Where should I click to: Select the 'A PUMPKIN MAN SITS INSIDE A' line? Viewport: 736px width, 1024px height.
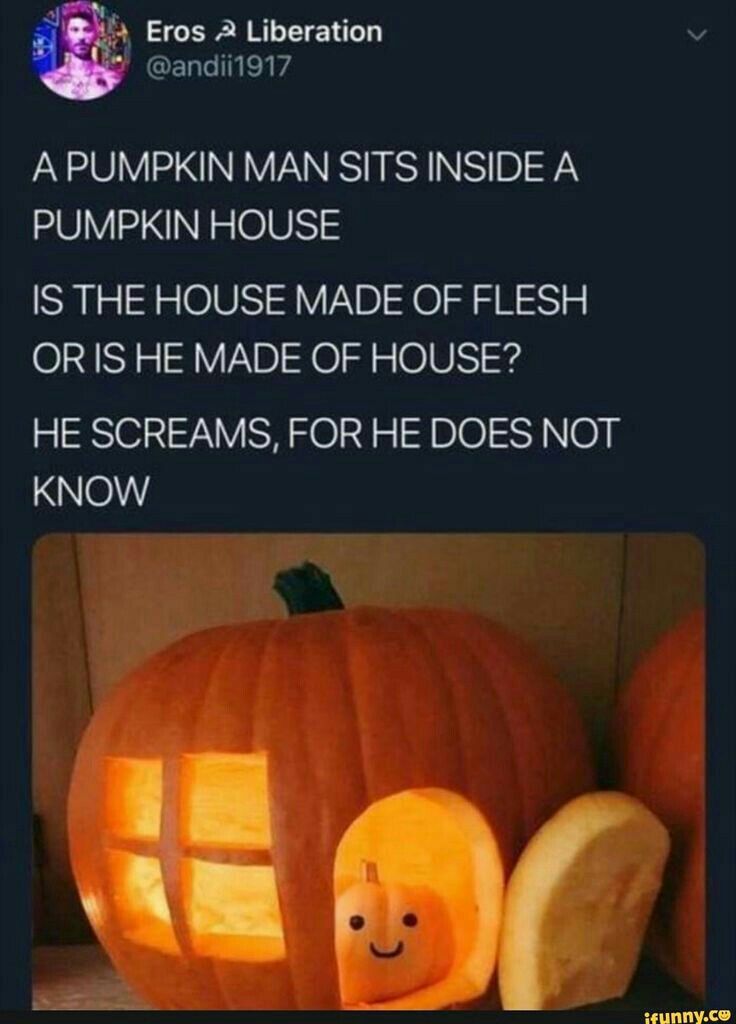click(306, 168)
